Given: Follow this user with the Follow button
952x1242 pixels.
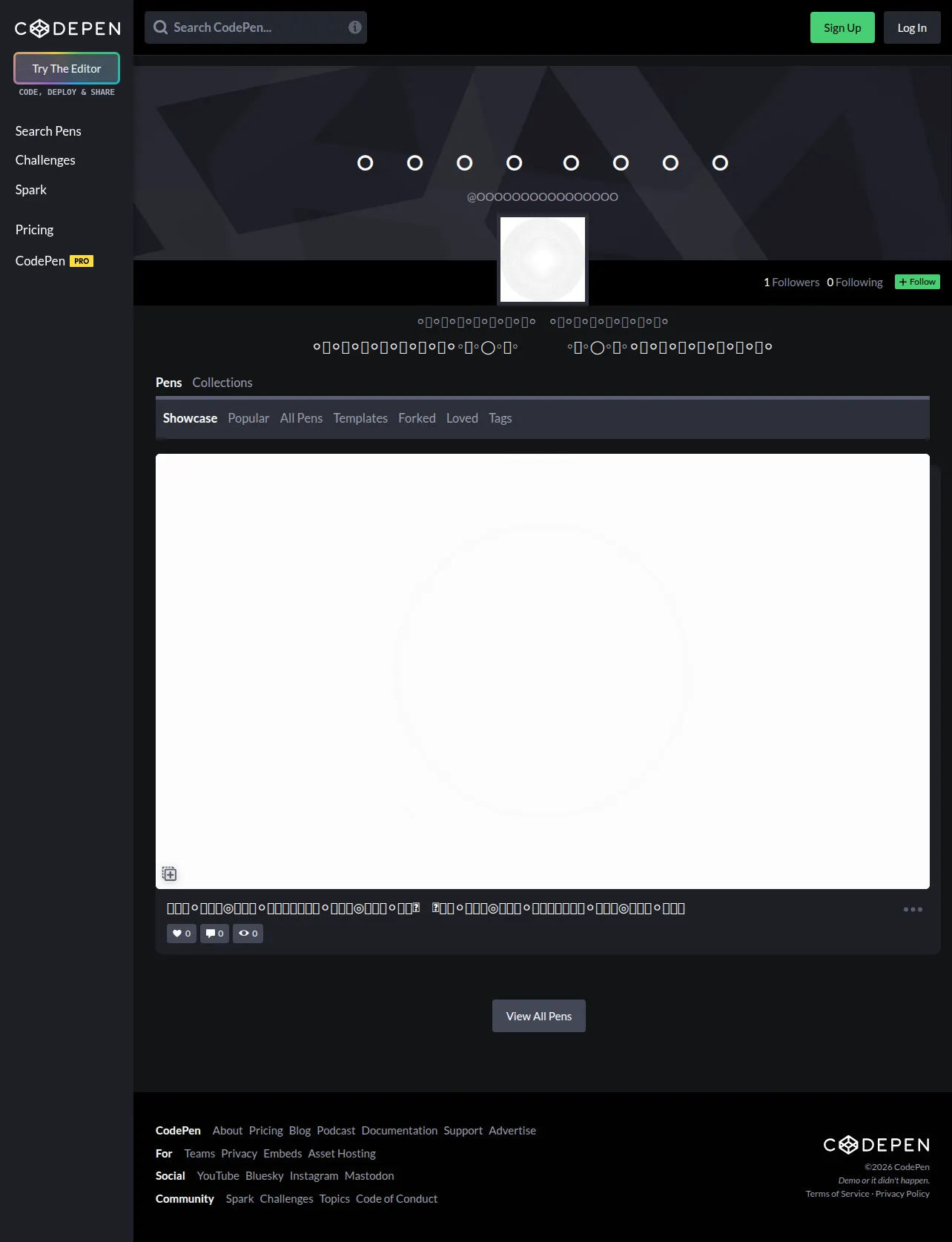Looking at the screenshot, I should click(x=917, y=282).
